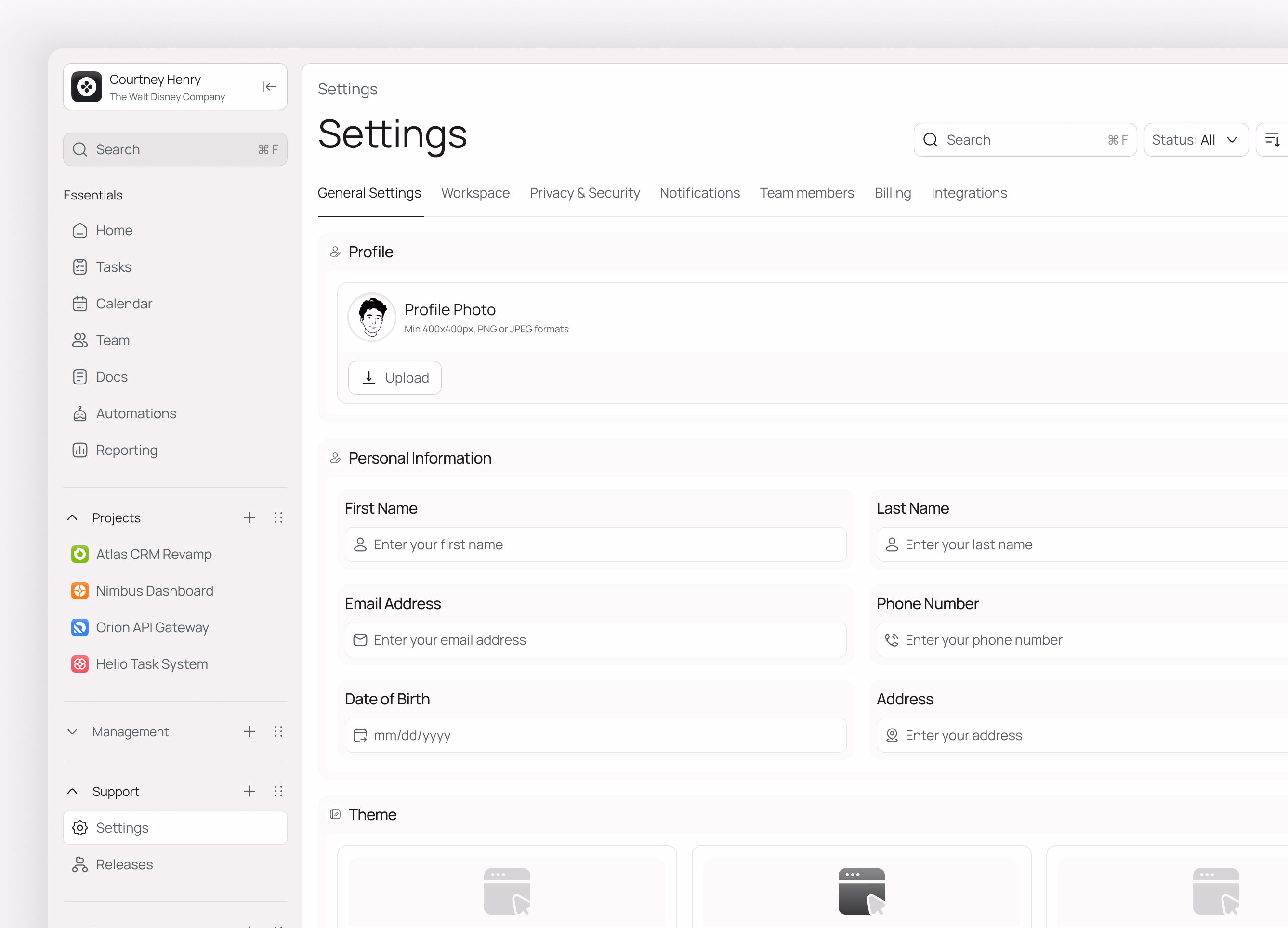
Task: Click the Theme section icon
Action: point(336,814)
